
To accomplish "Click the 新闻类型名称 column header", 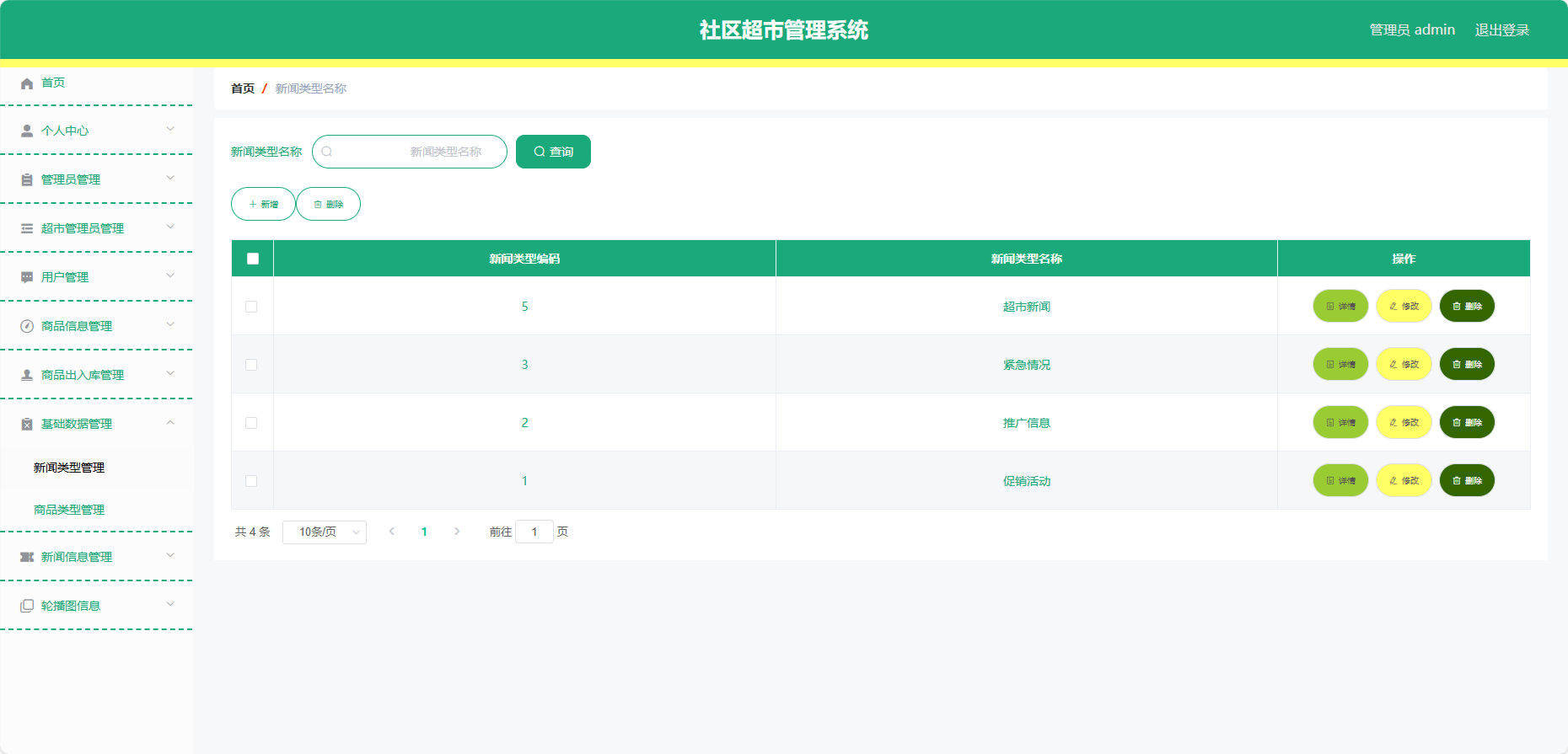I will click(1027, 259).
